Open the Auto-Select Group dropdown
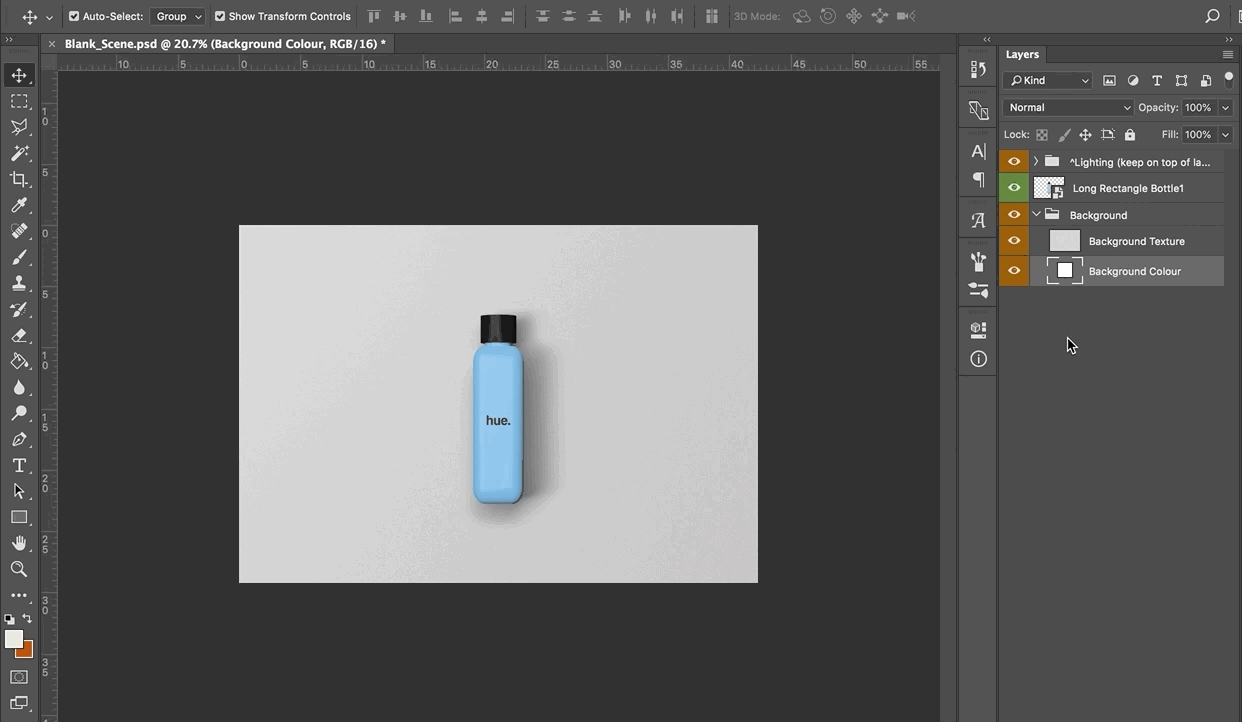This screenshot has width=1242, height=722. point(178,16)
